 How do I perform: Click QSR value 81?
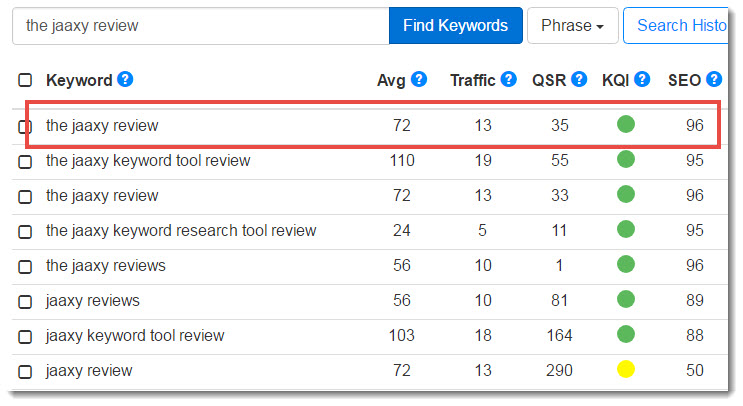[x=560, y=300]
